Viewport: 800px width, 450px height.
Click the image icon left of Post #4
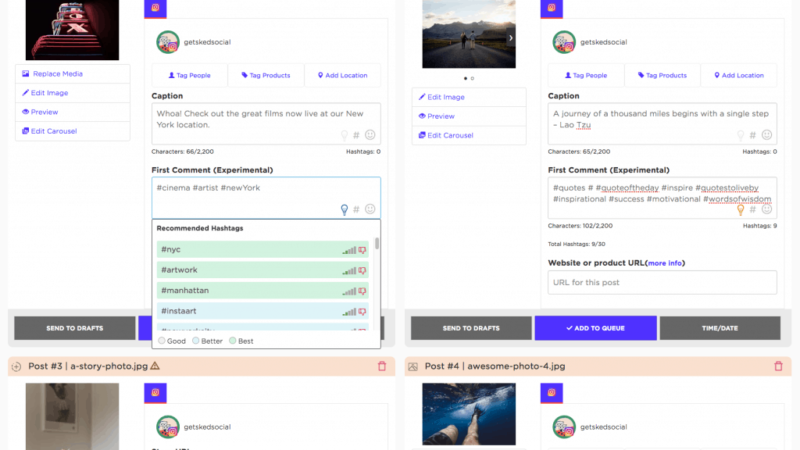click(413, 366)
